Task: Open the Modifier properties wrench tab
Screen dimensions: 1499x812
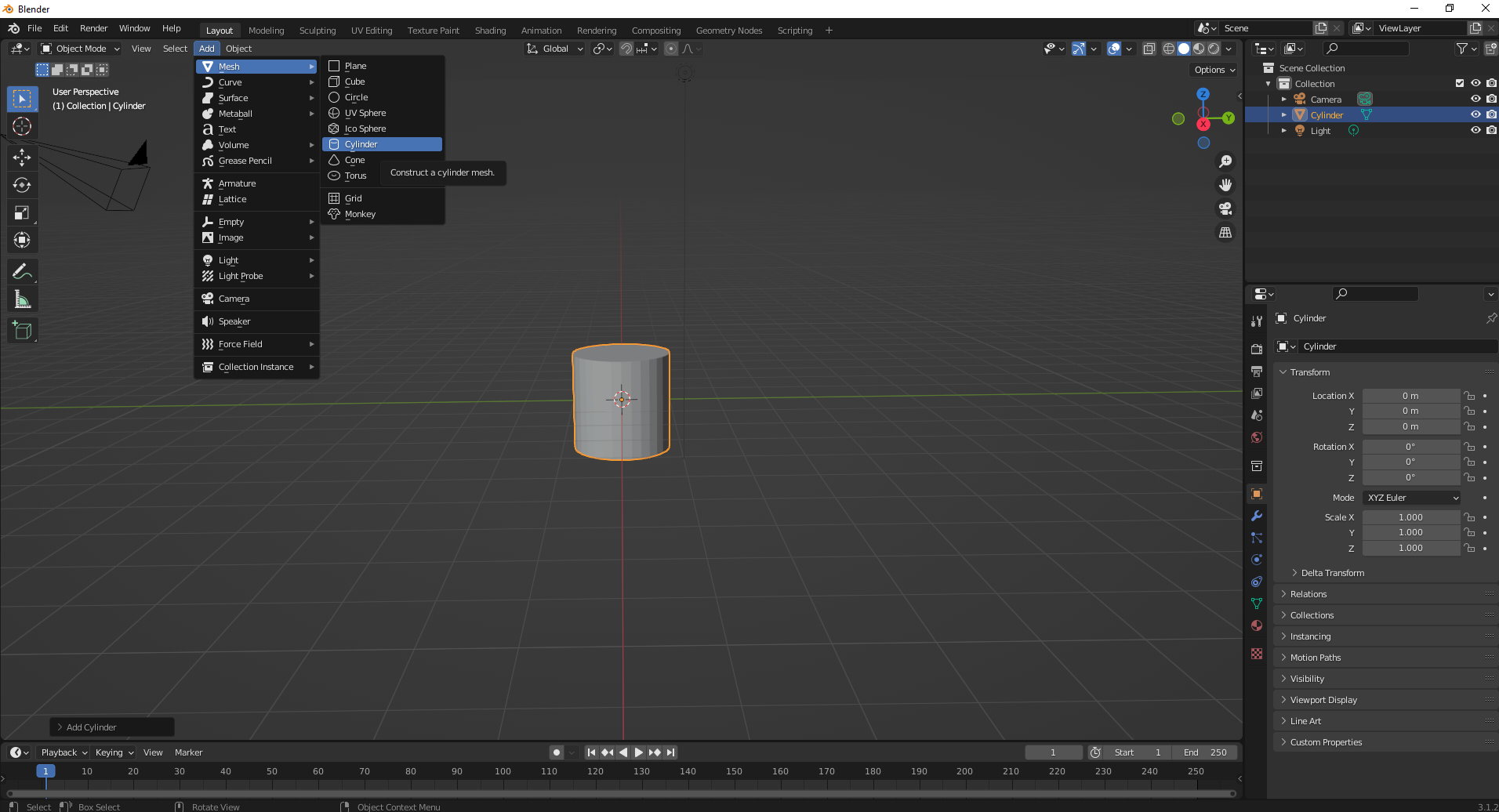Action: [1257, 516]
